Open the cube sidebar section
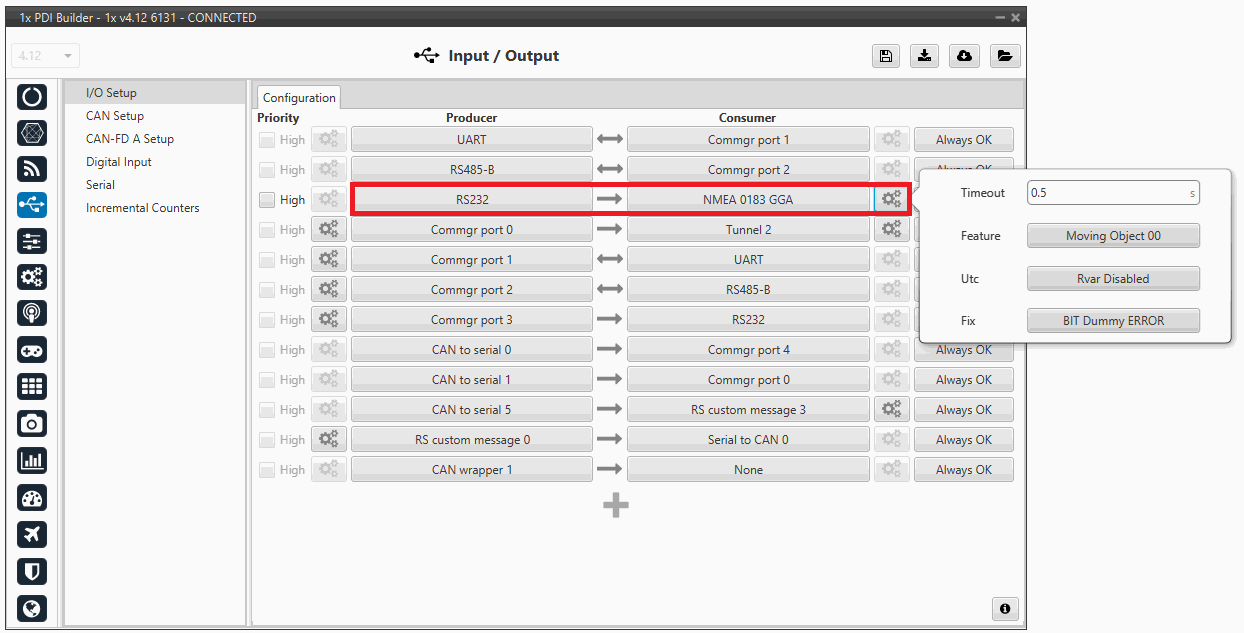This screenshot has width=1244, height=633. [x=32, y=133]
